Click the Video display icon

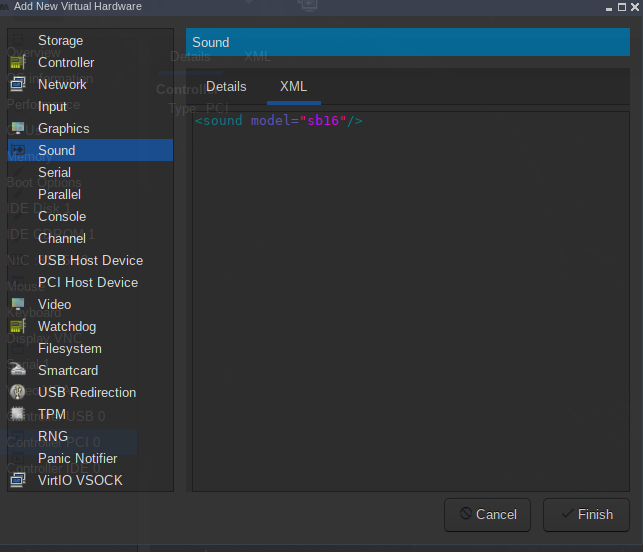point(18,304)
